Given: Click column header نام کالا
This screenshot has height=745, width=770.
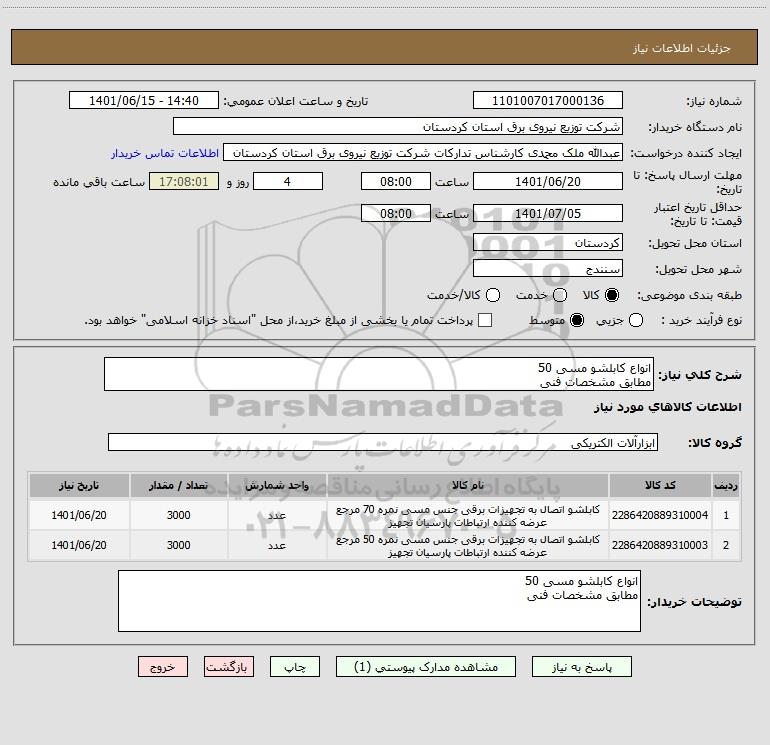Looking at the screenshot, I should [468, 485].
